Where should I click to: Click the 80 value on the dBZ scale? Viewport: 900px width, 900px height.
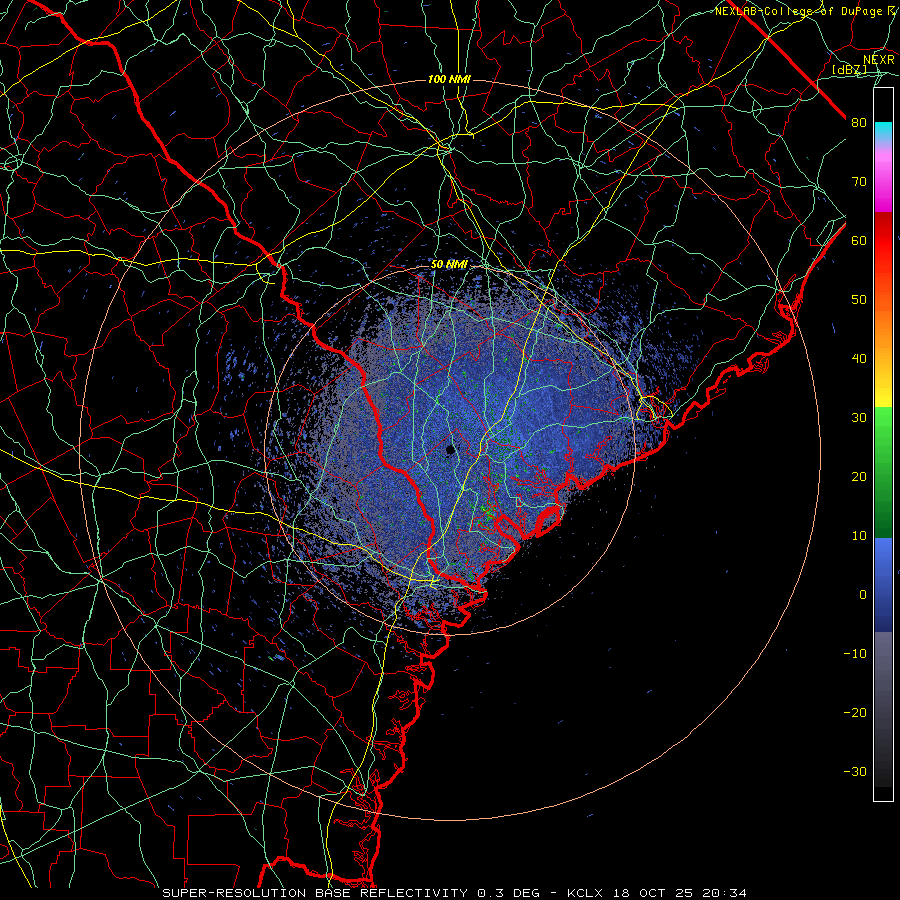pos(859,122)
